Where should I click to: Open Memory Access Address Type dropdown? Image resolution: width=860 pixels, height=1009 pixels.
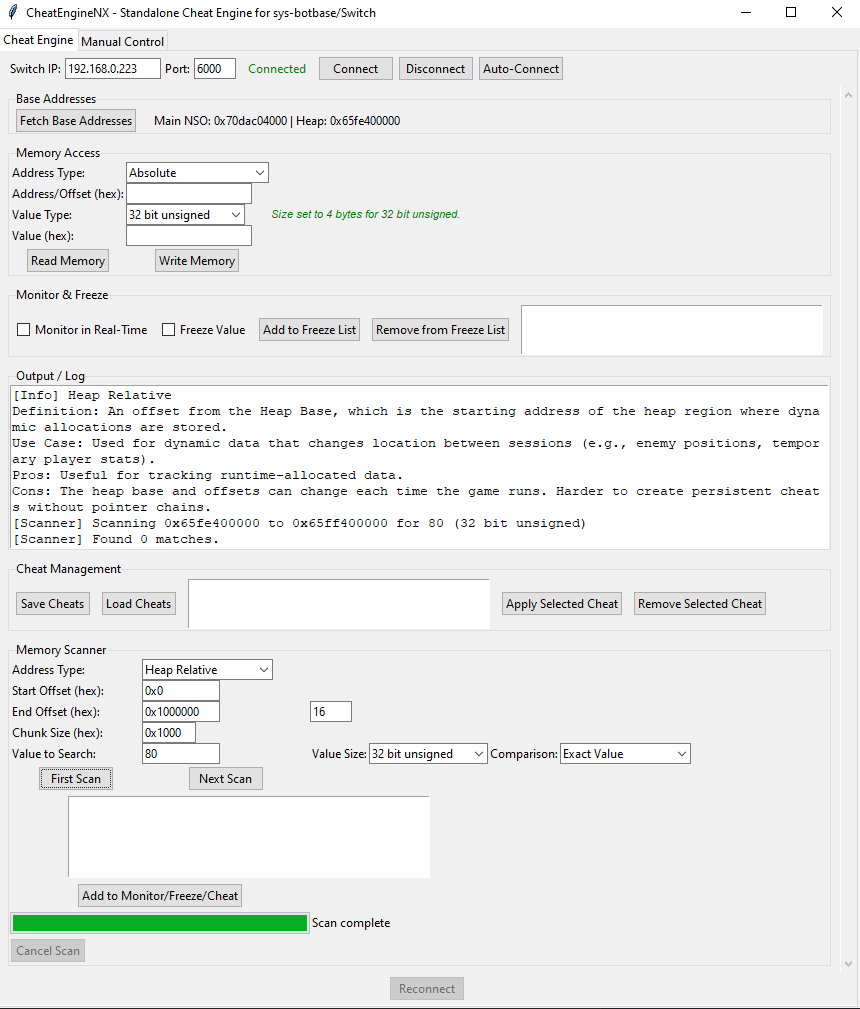click(197, 172)
